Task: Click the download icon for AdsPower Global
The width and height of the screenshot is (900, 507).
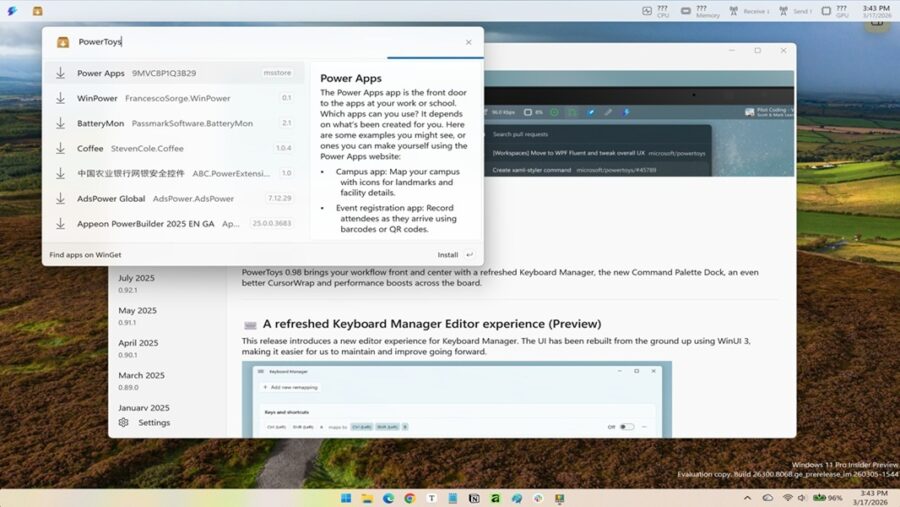Action: coord(60,198)
